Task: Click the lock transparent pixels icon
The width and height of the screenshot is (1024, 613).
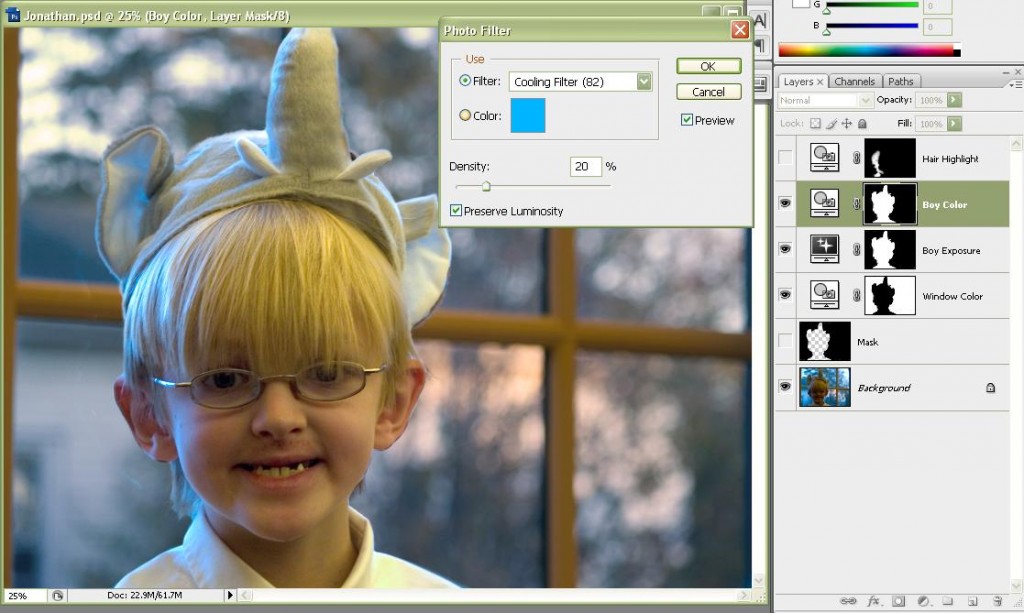Action: point(816,123)
